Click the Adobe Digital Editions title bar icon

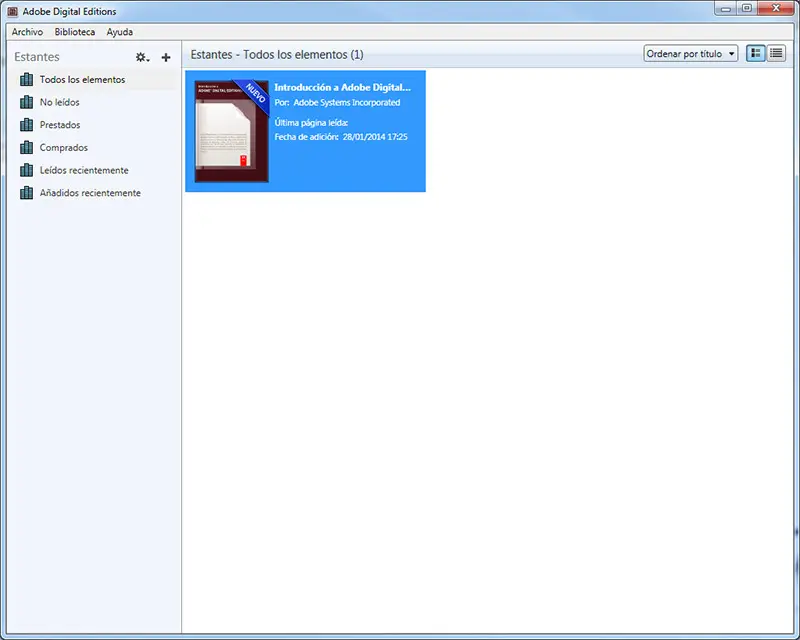tap(12, 11)
